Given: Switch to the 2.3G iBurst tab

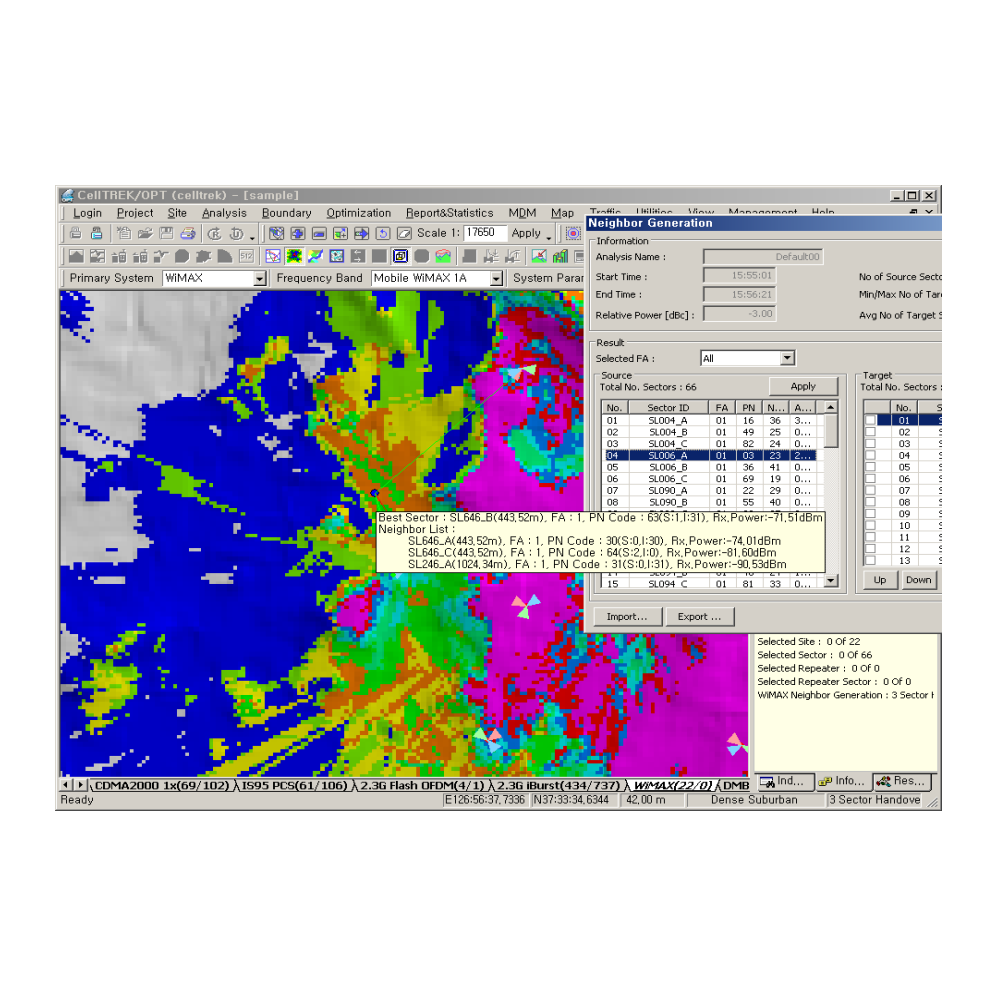Looking at the screenshot, I should (x=559, y=786).
